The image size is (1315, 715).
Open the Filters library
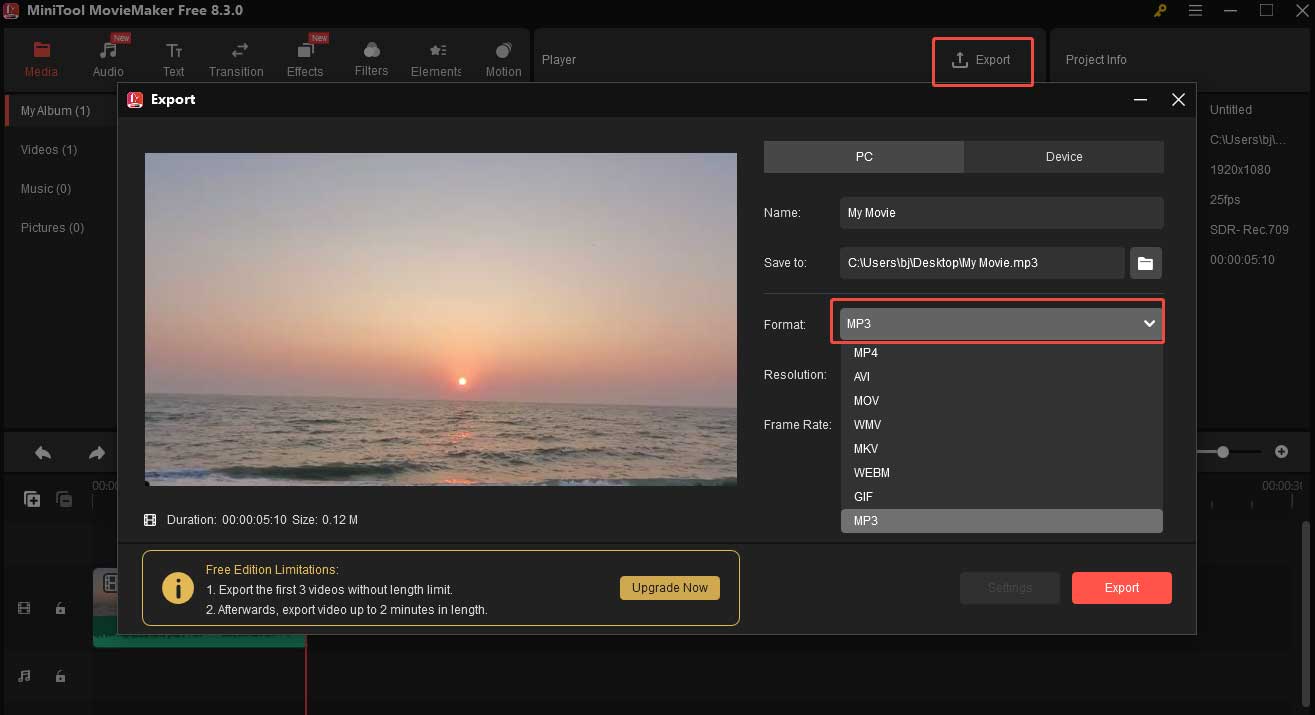point(371,59)
